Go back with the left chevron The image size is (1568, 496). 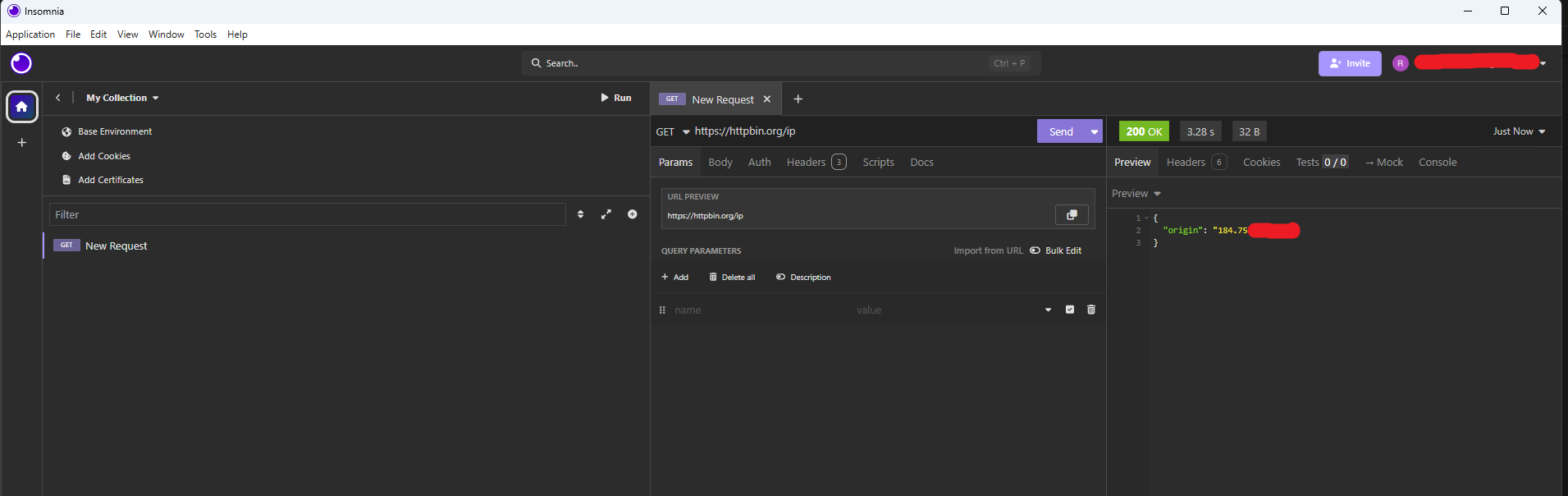58,98
